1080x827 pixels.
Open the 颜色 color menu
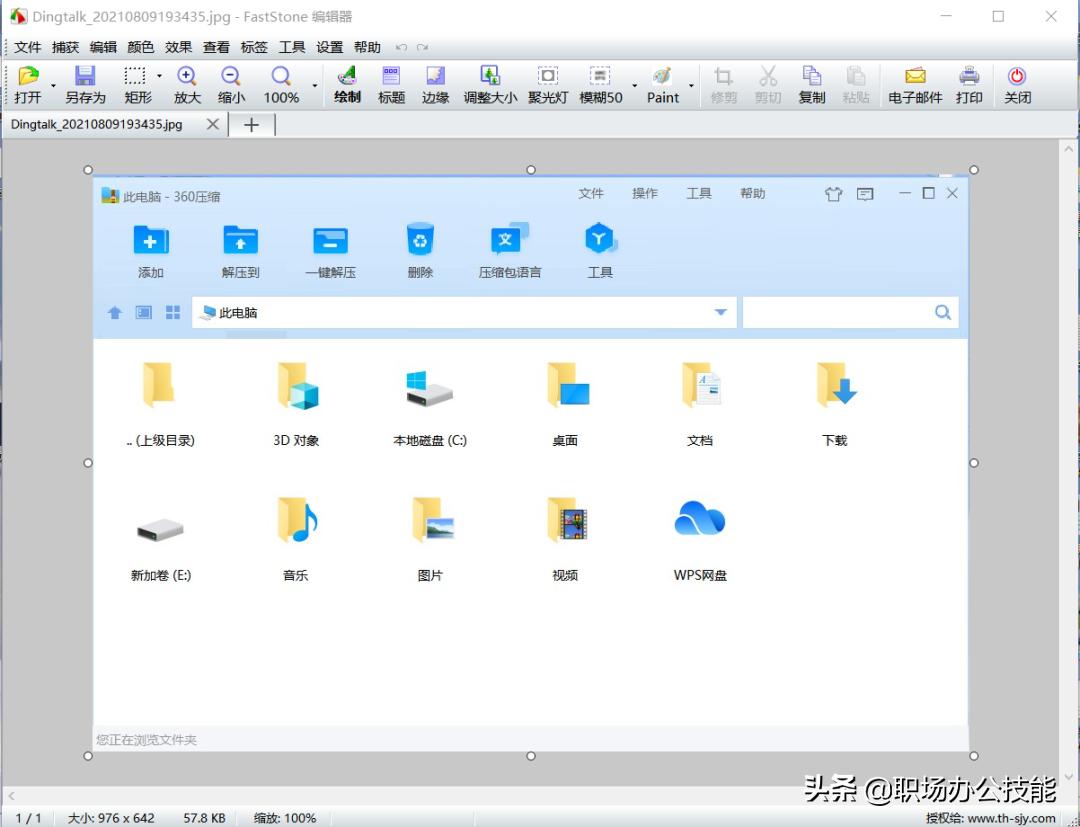coord(141,48)
